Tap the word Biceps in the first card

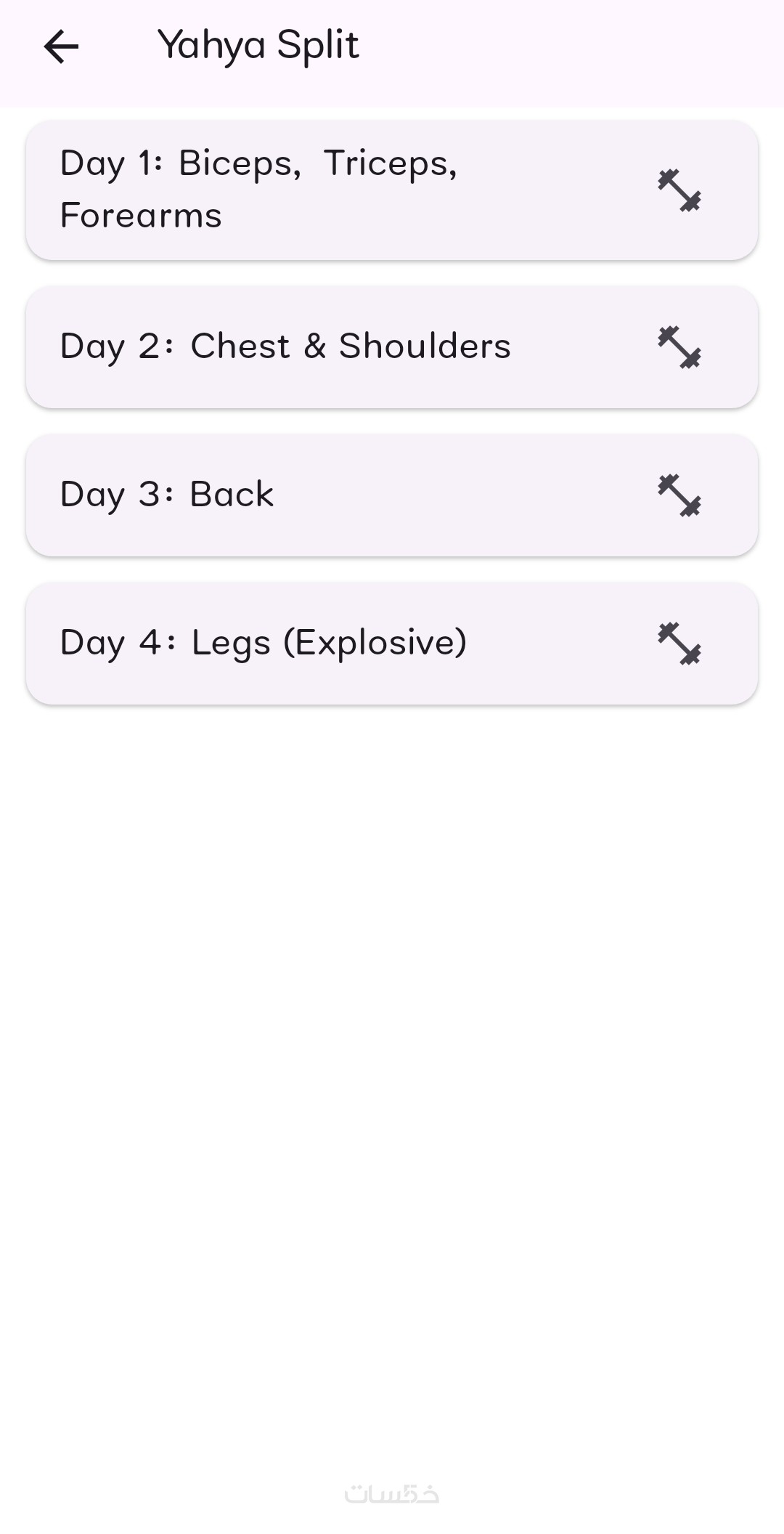(x=240, y=164)
